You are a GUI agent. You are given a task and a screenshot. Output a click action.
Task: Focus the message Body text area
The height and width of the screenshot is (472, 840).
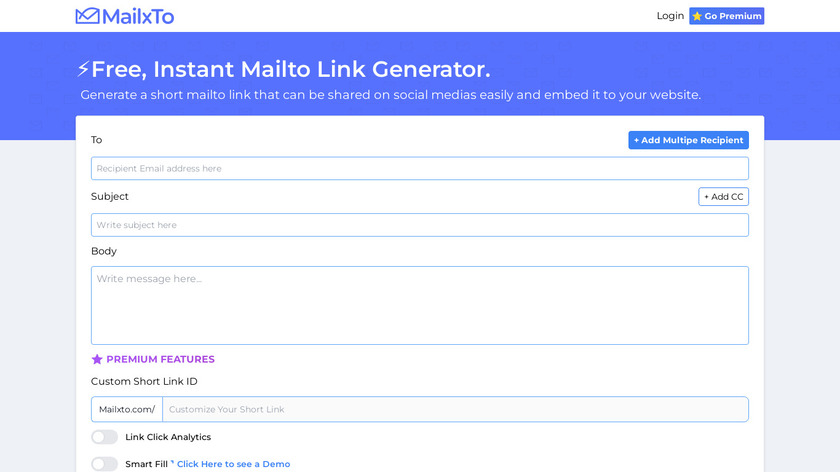click(x=419, y=305)
